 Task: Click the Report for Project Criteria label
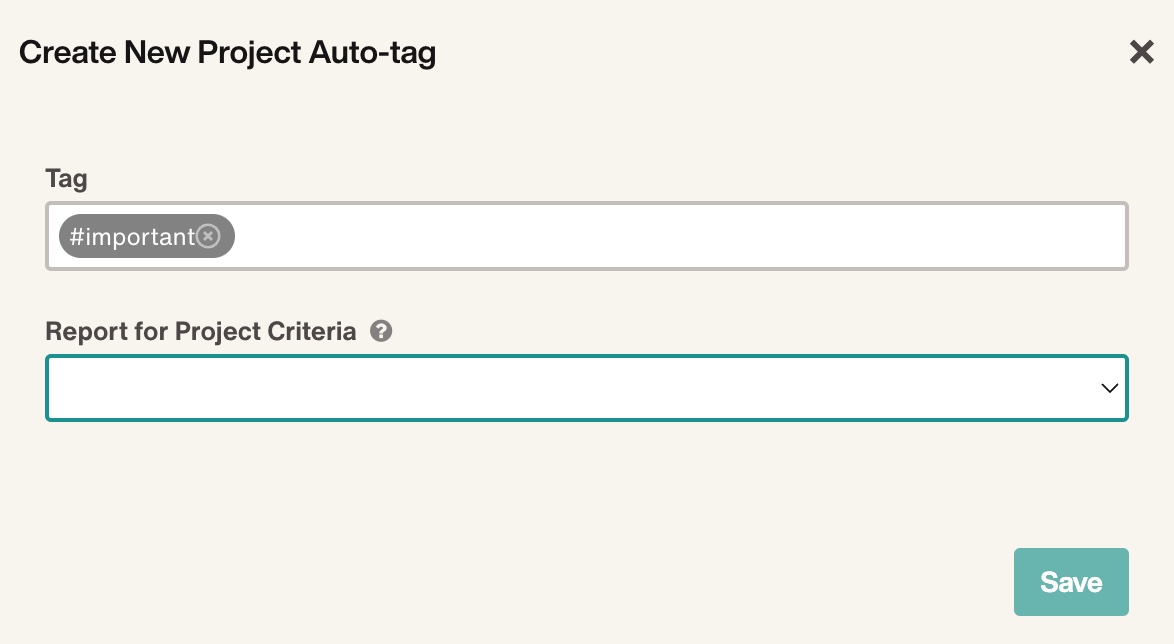coord(201,331)
